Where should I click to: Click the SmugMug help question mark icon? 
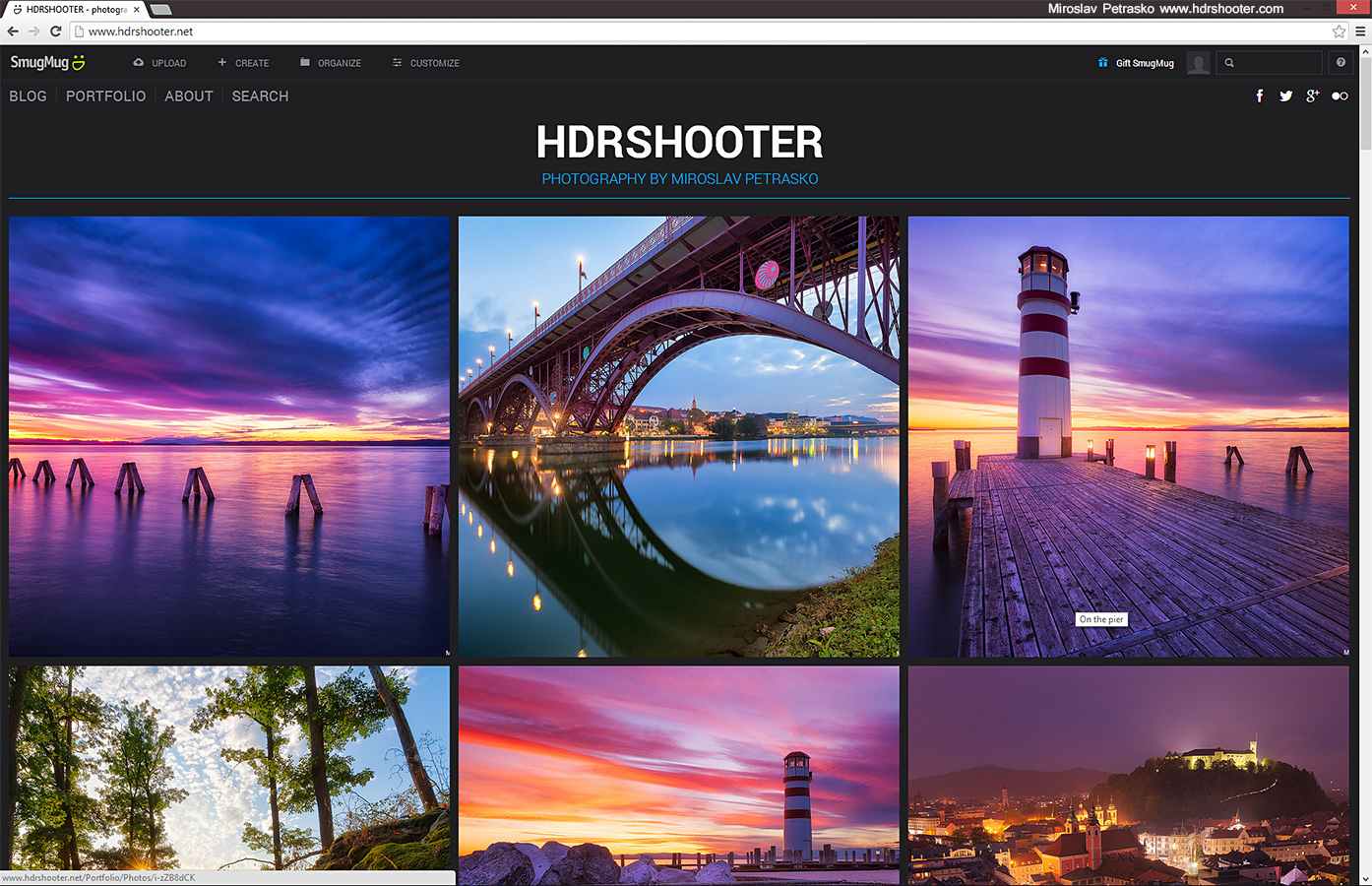point(1341,63)
